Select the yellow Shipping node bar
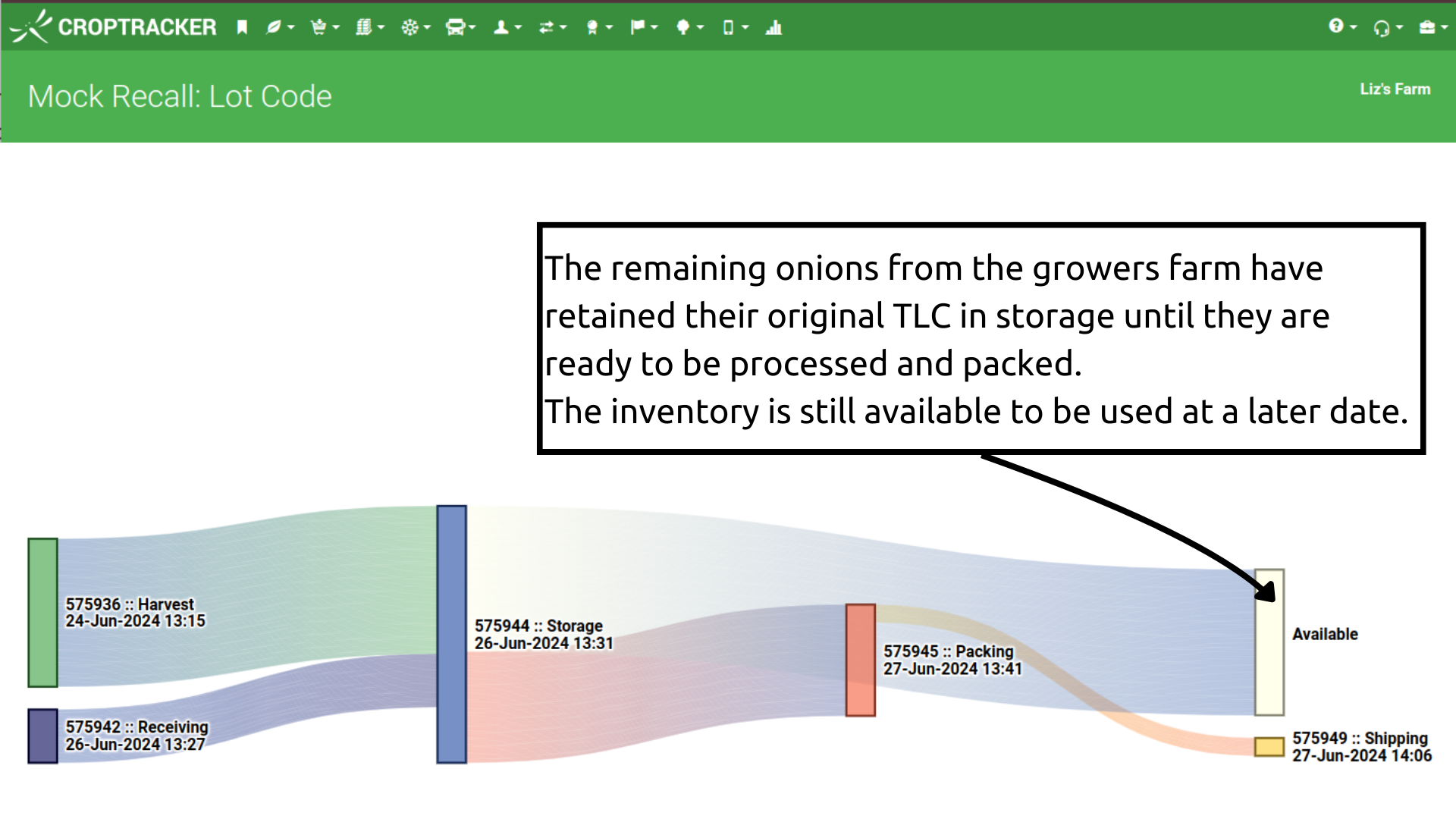The width and height of the screenshot is (1456, 819). pos(1269,747)
